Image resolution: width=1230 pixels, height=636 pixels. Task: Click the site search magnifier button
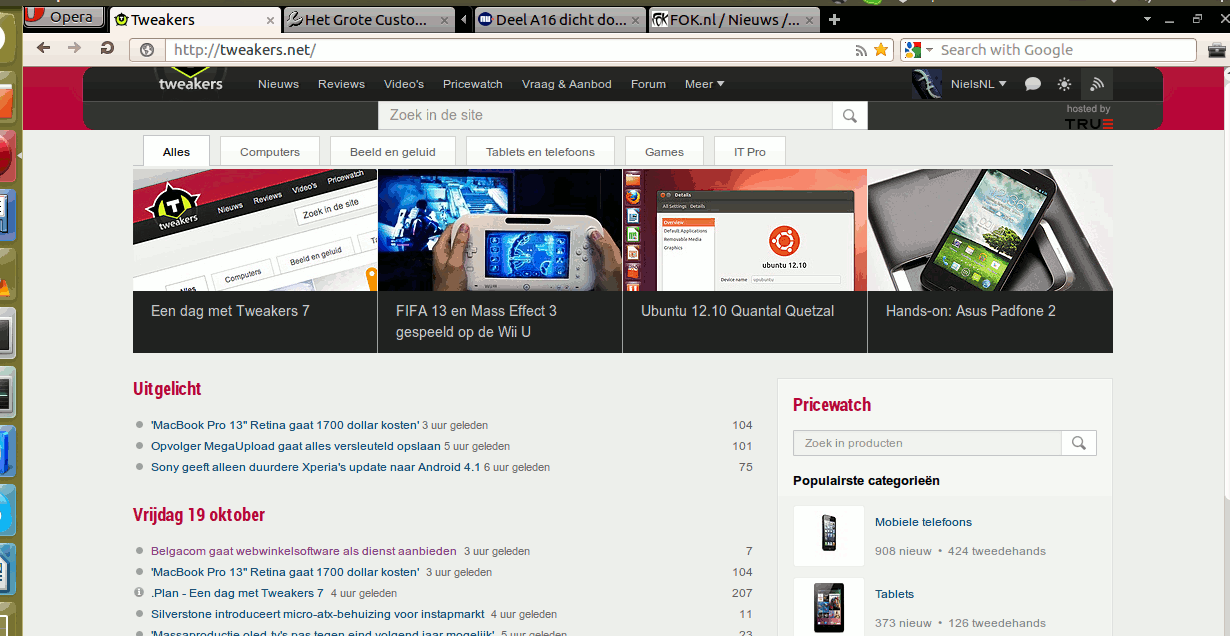850,116
